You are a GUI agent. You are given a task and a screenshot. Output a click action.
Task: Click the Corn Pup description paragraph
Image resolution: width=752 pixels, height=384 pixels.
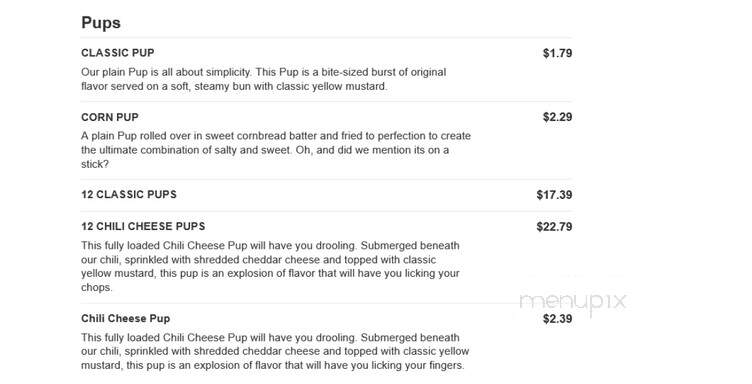276,150
